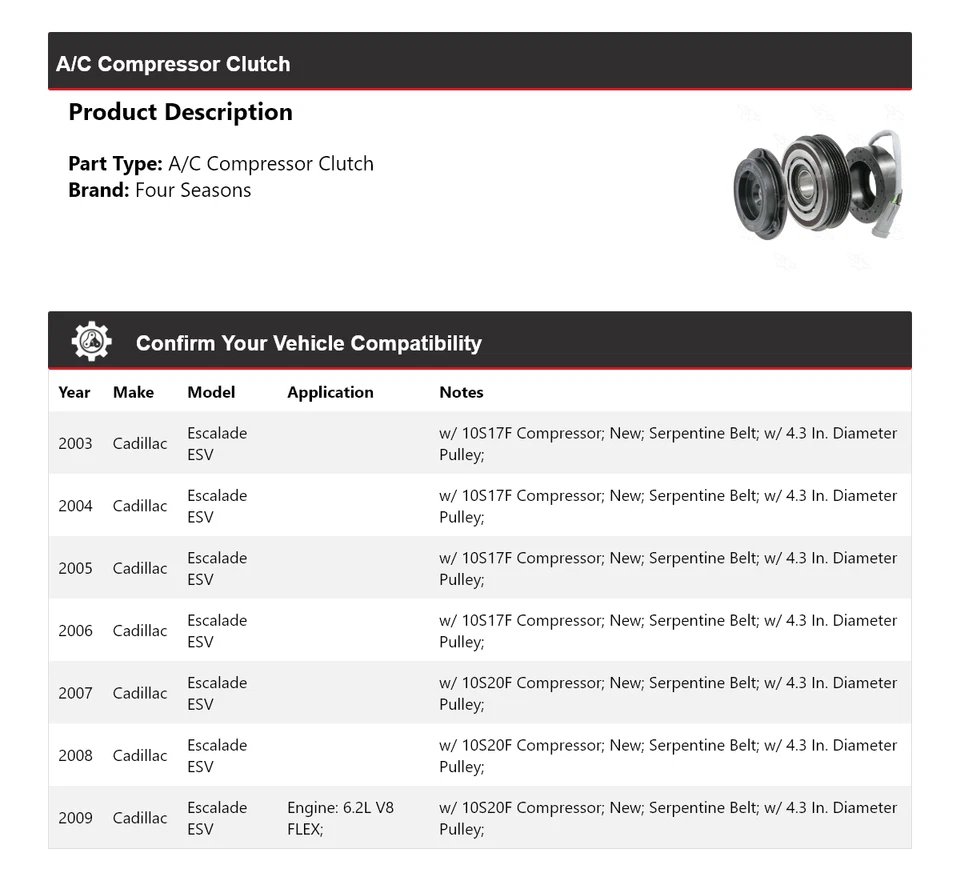Click the Notes column header
Viewport: 960px width, 881px height.
(x=461, y=392)
